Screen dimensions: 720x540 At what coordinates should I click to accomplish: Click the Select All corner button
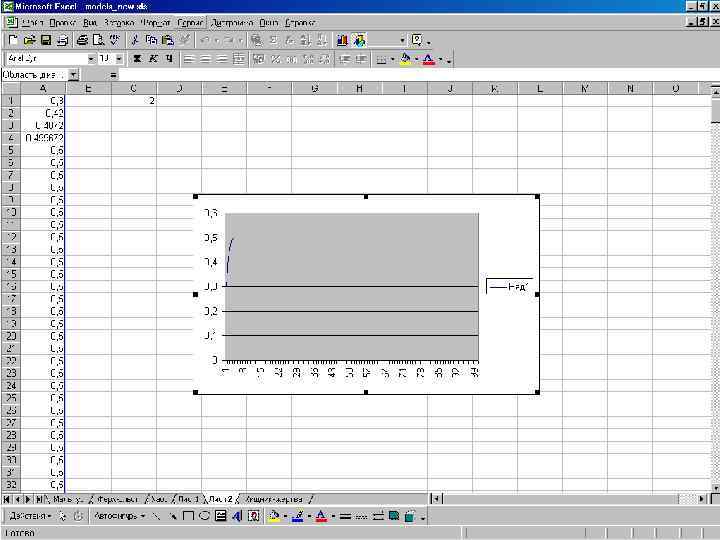pos(11,88)
